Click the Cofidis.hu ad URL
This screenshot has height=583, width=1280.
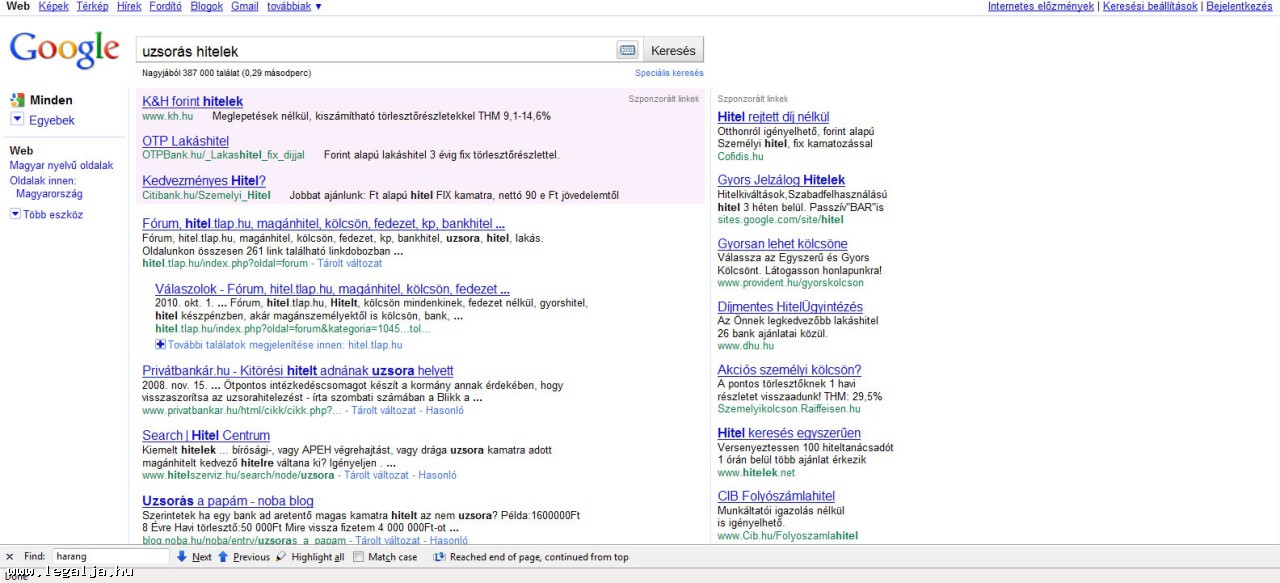(x=740, y=157)
